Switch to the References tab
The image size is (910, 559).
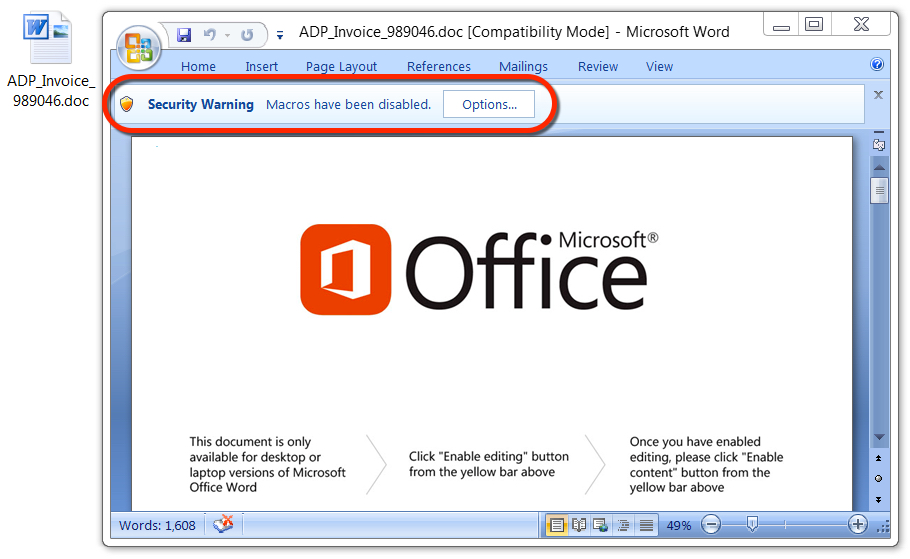click(x=439, y=67)
